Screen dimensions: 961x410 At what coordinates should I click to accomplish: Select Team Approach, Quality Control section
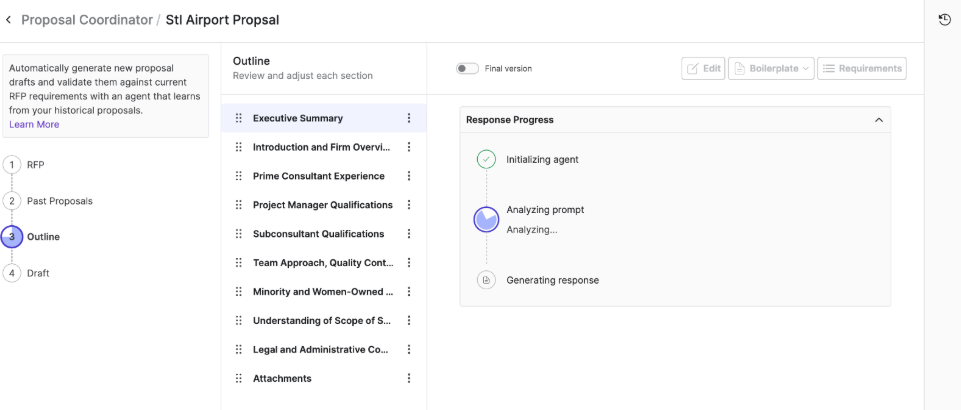click(324, 263)
